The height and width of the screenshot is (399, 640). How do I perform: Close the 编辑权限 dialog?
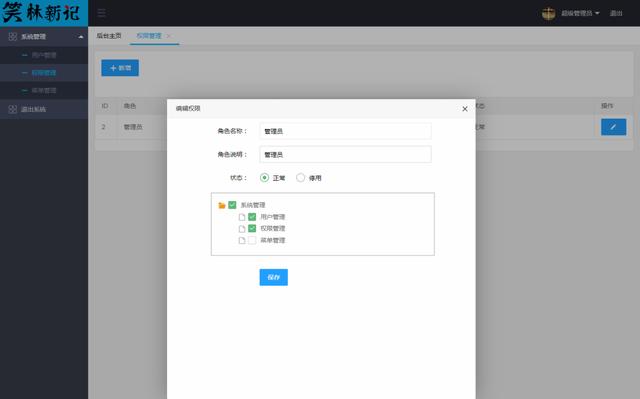click(465, 109)
